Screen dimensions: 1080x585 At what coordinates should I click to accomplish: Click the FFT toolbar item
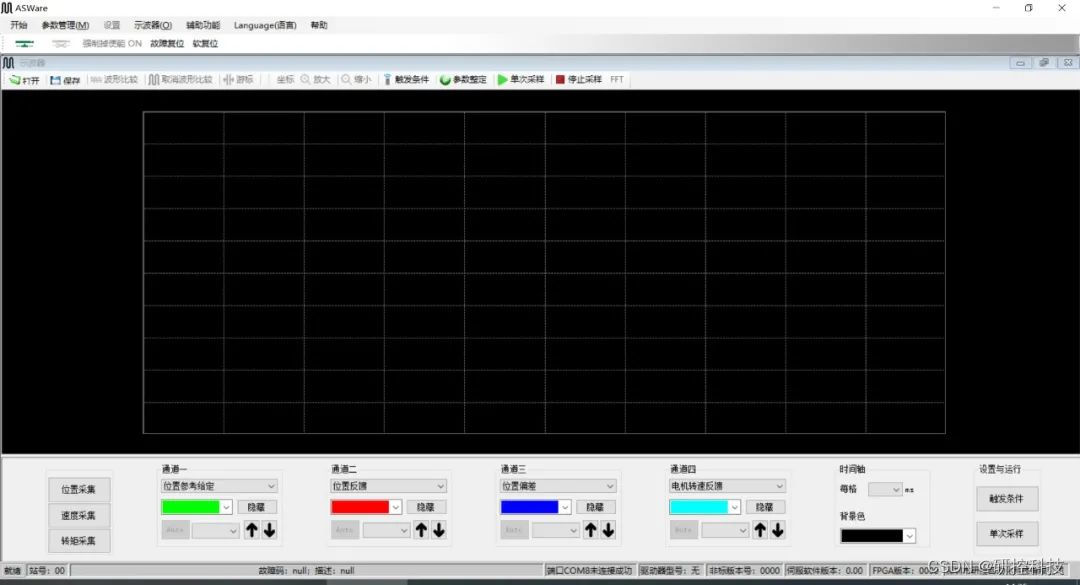coord(616,80)
